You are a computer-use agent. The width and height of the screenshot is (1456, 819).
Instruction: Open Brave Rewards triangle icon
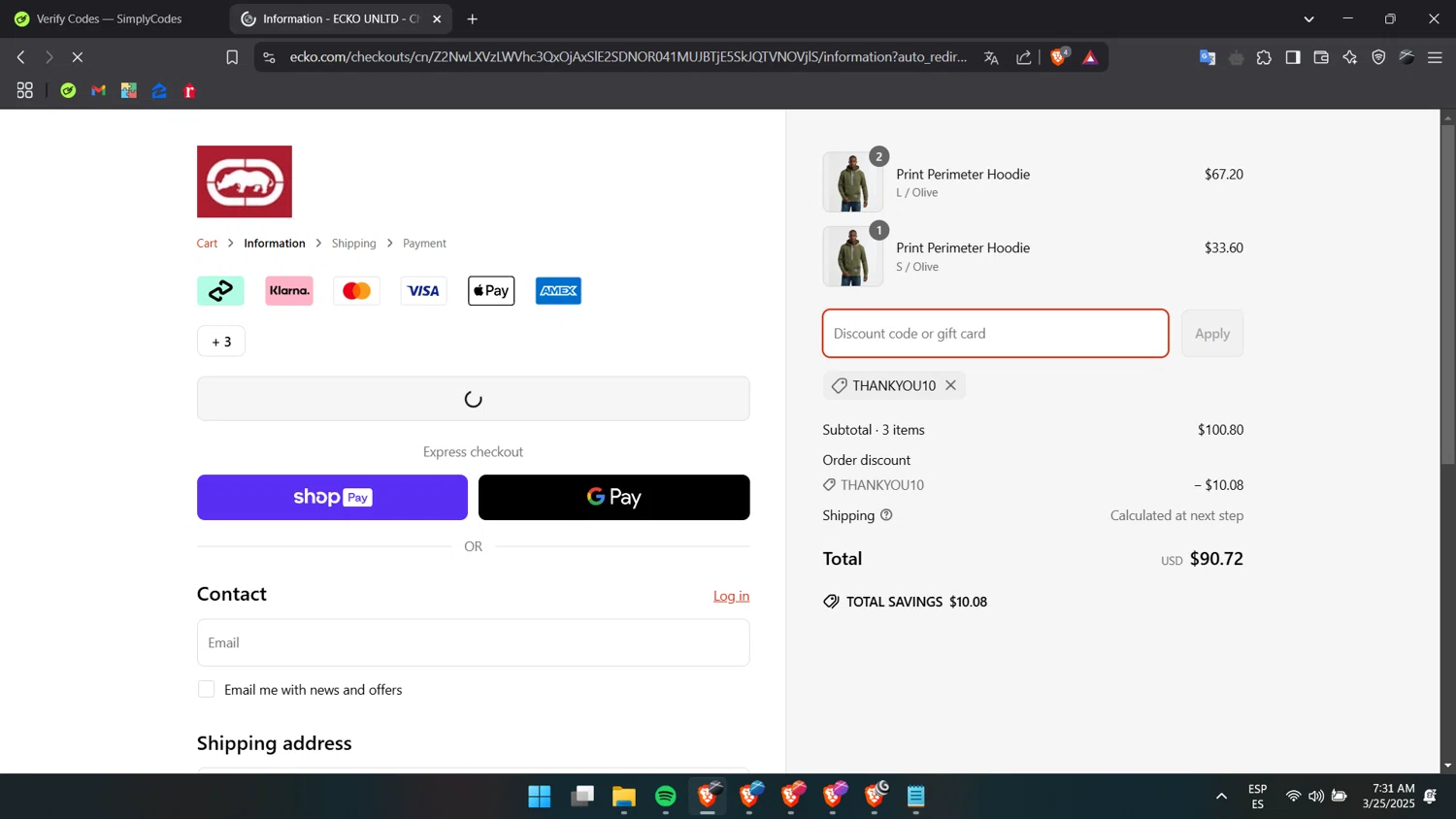pos(1090,57)
